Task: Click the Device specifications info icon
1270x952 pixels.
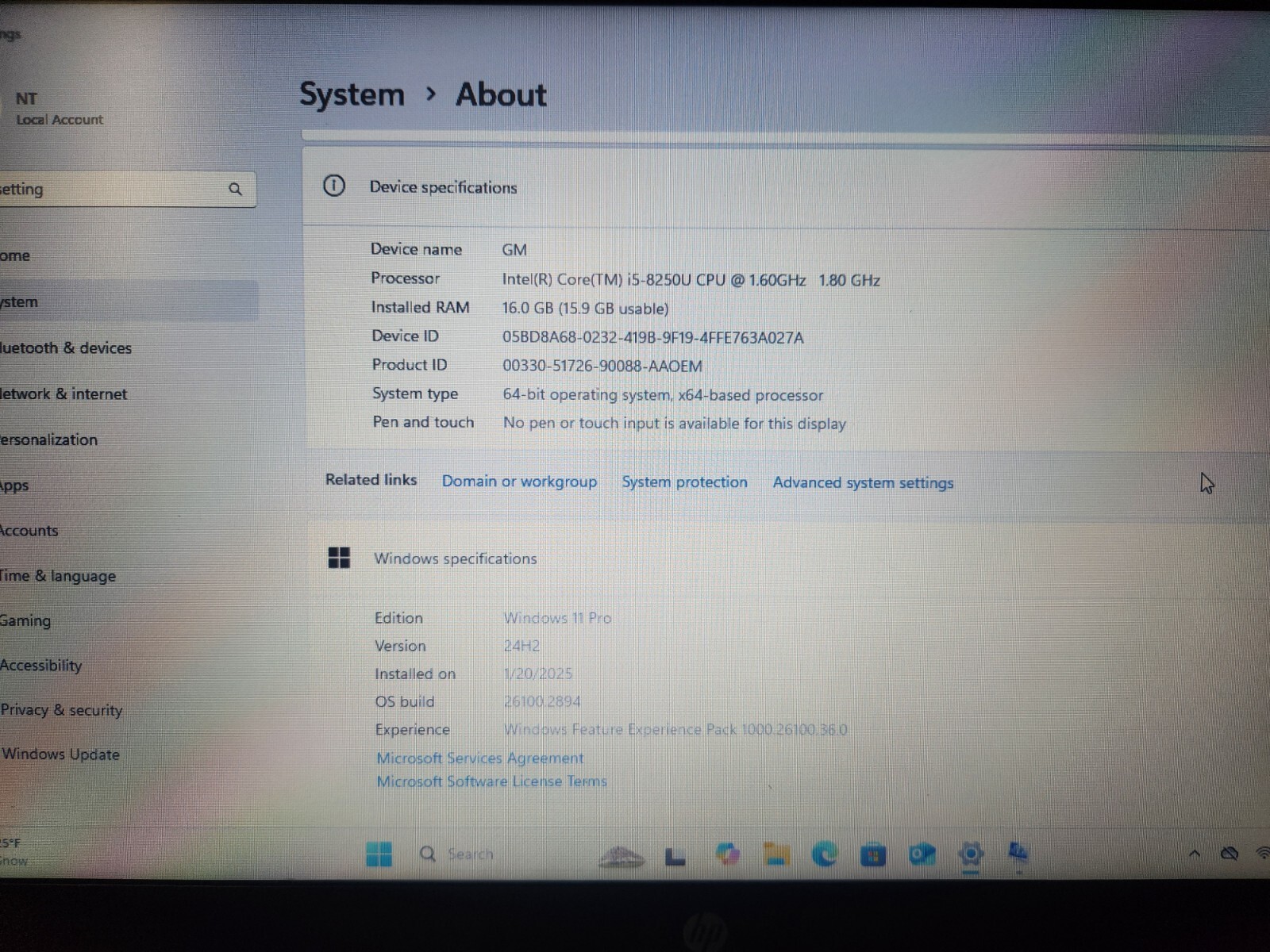Action: tap(335, 186)
